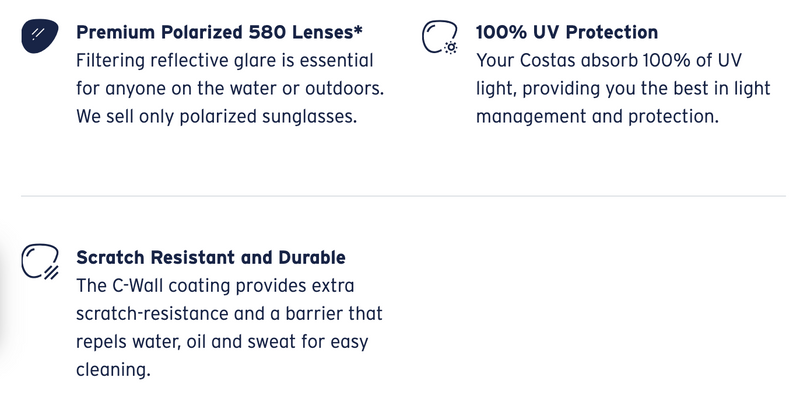Click the filled polarized lens icon
This screenshot has width=800, height=405.
tap(40, 36)
